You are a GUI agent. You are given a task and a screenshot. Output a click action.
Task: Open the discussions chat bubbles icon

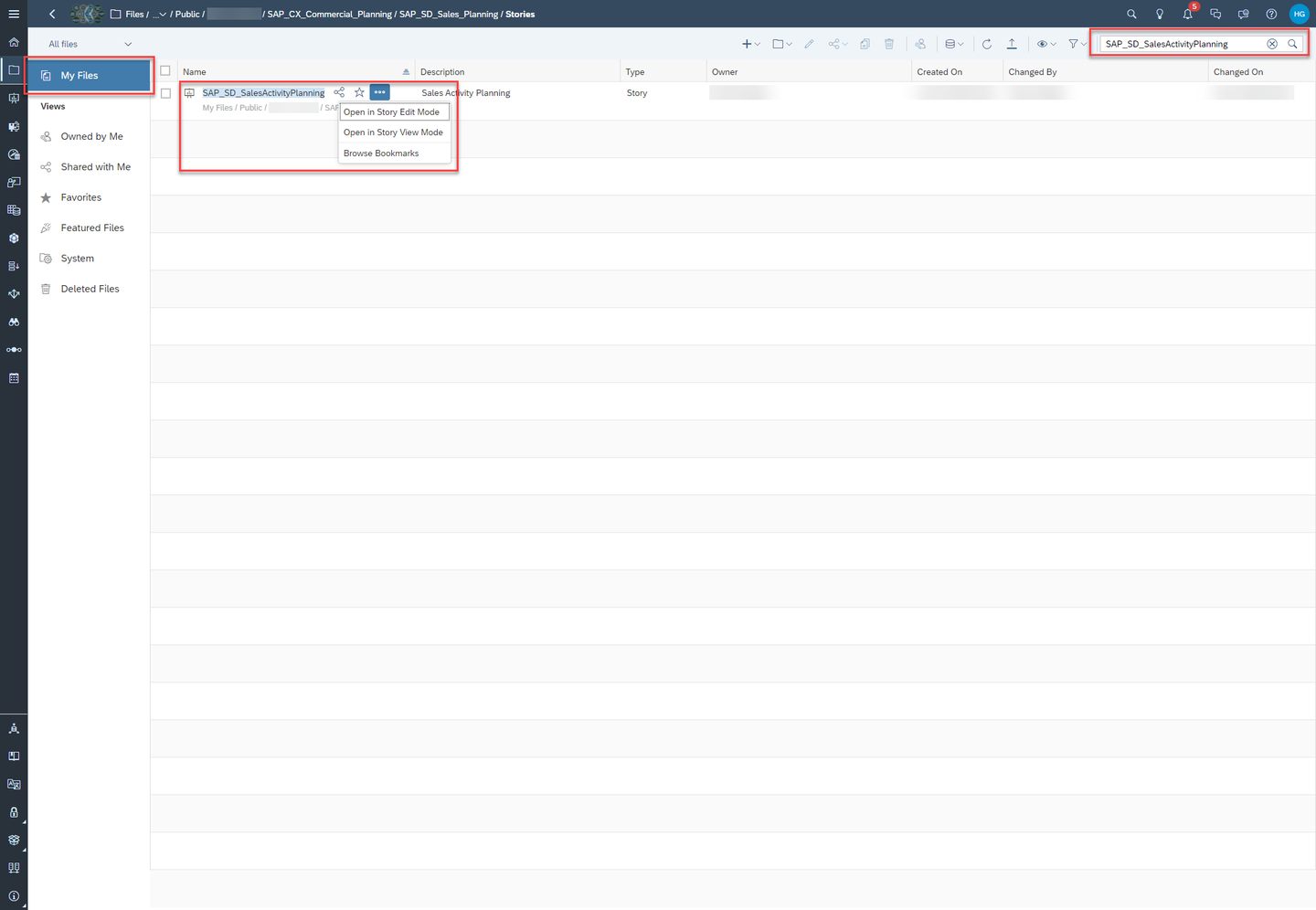(x=1215, y=14)
